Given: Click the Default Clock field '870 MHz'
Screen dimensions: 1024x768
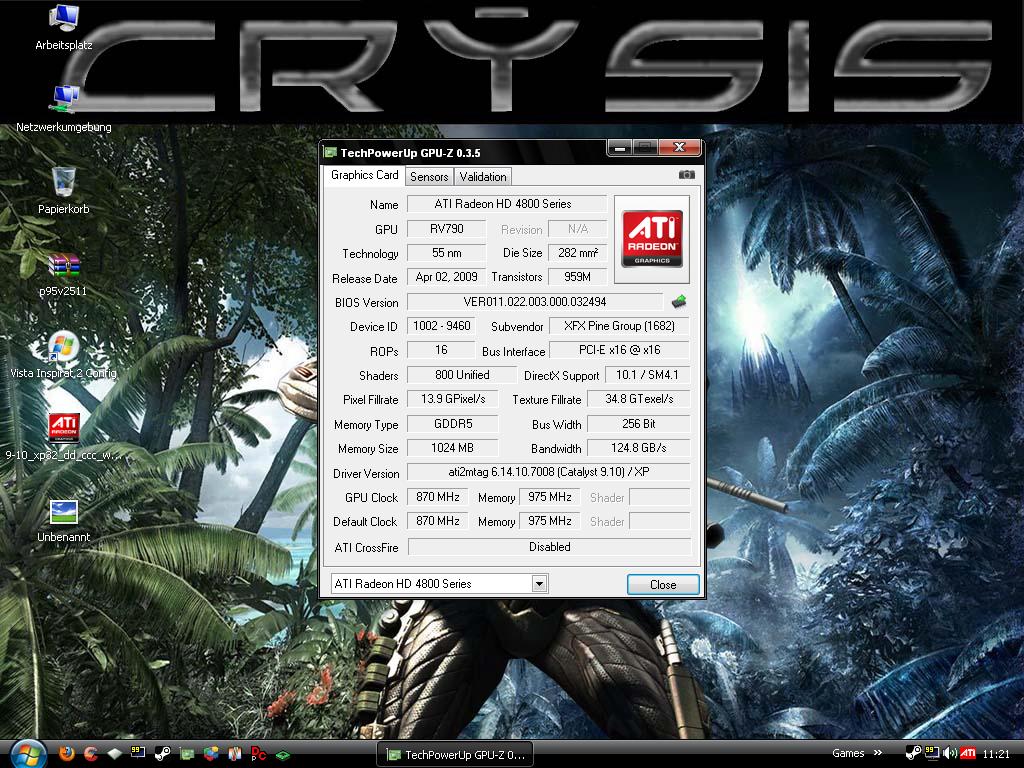Looking at the screenshot, I should [x=438, y=521].
